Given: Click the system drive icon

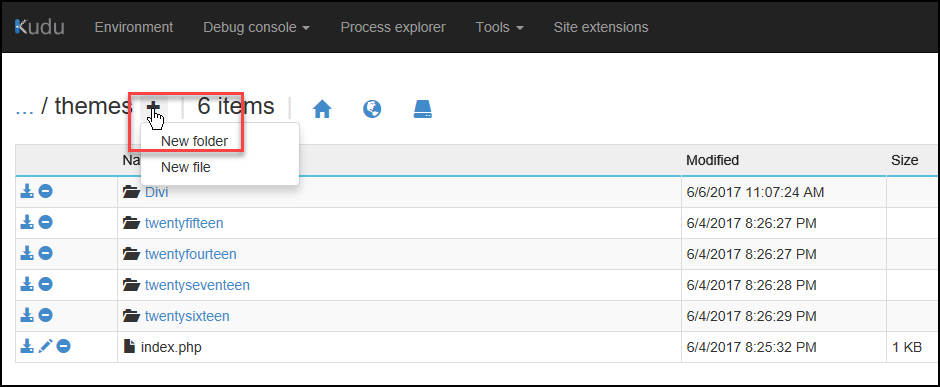Looking at the screenshot, I should click(423, 108).
